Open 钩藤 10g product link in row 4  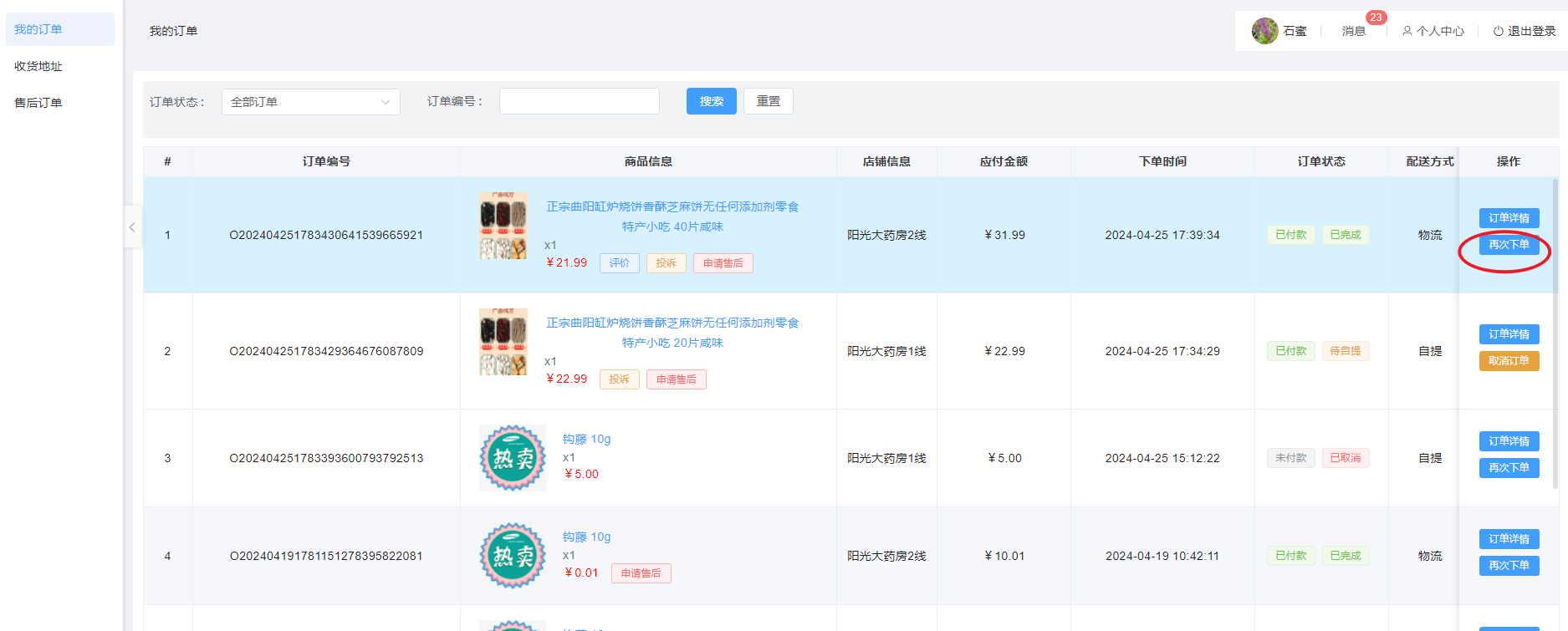pos(586,537)
